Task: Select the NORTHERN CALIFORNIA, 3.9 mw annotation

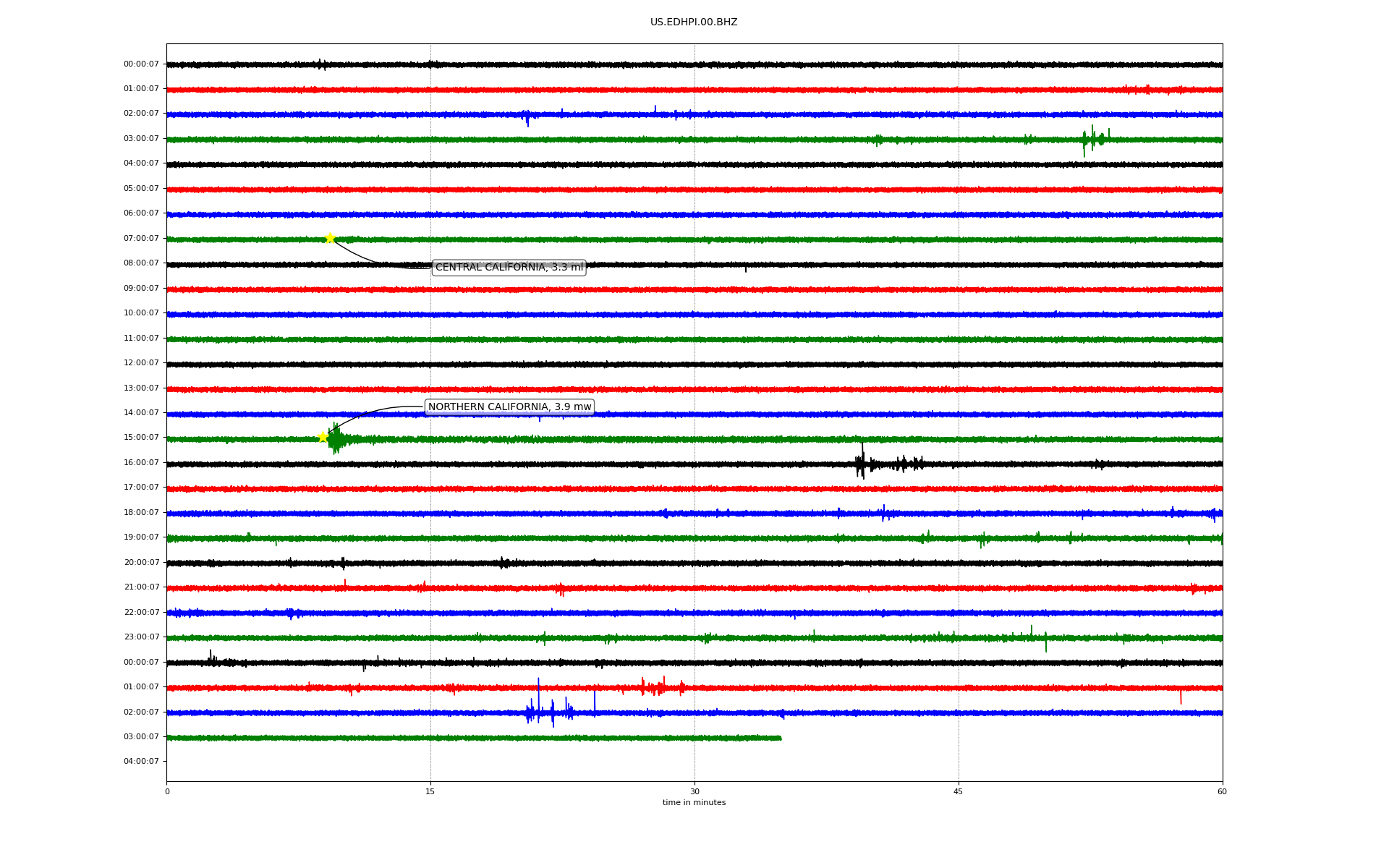Action: click(509, 407)
